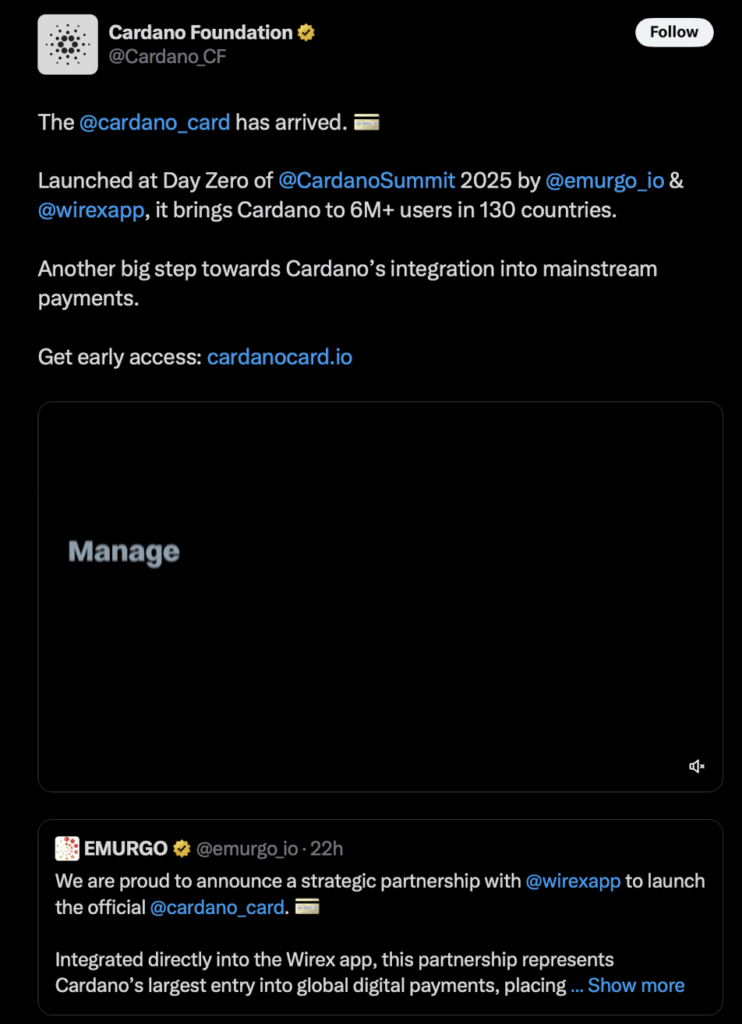This screenshot has width=742, height=1024.
Task: Follow the Cardano Foundation account
Action: point(674,32)
